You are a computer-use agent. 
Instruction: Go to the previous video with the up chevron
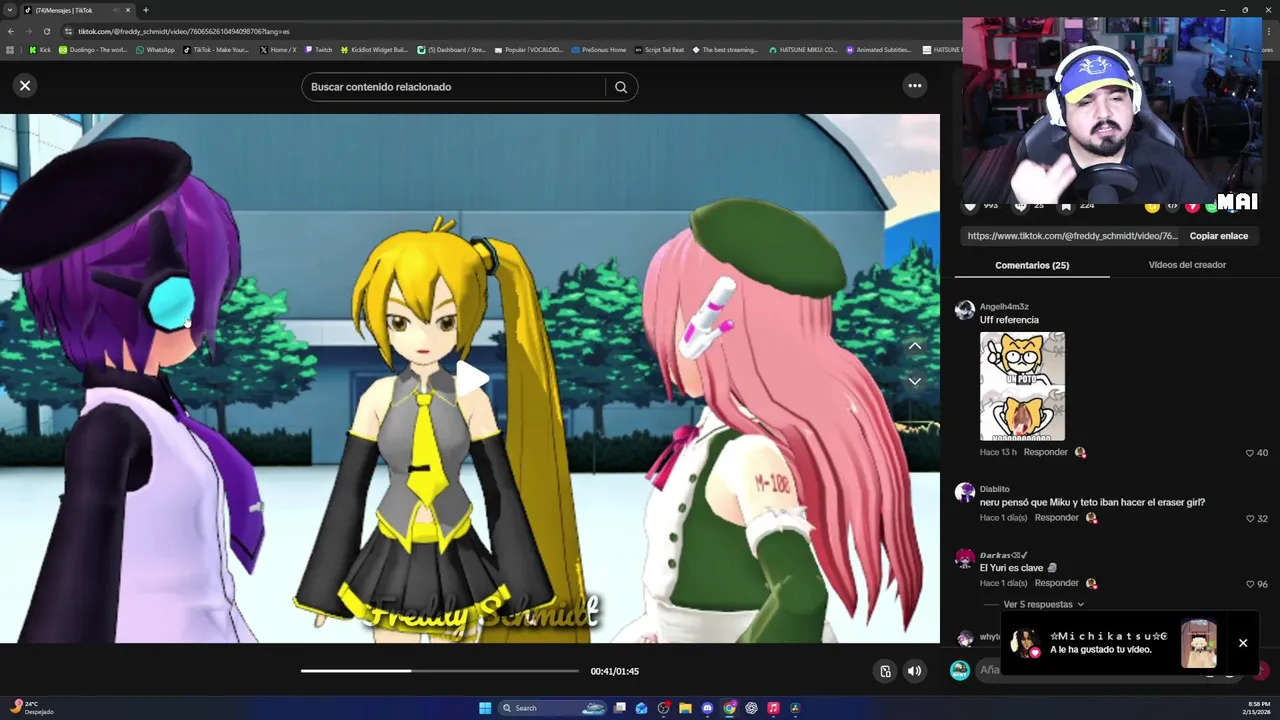915,346
